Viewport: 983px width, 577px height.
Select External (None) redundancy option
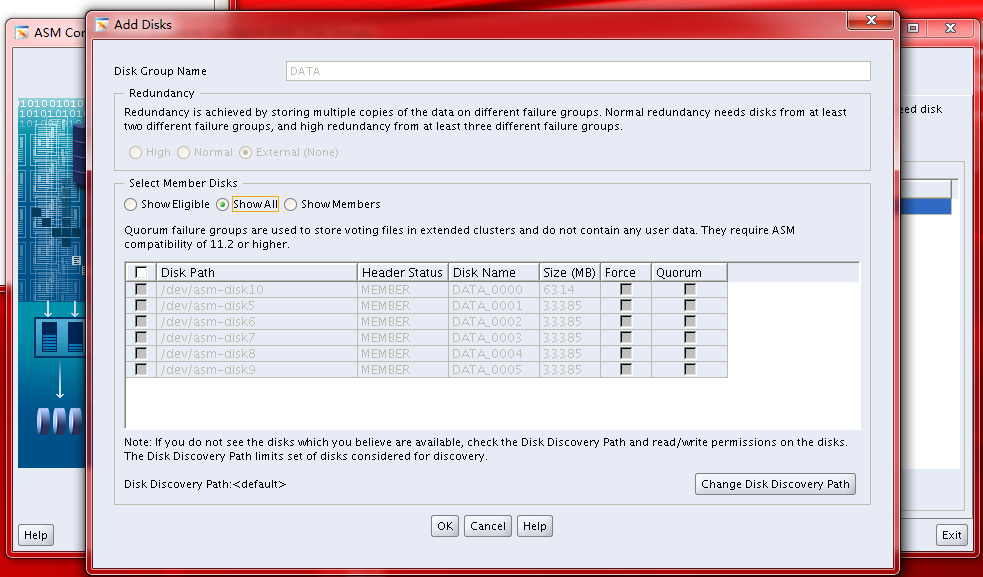click(x=246, y=152)
